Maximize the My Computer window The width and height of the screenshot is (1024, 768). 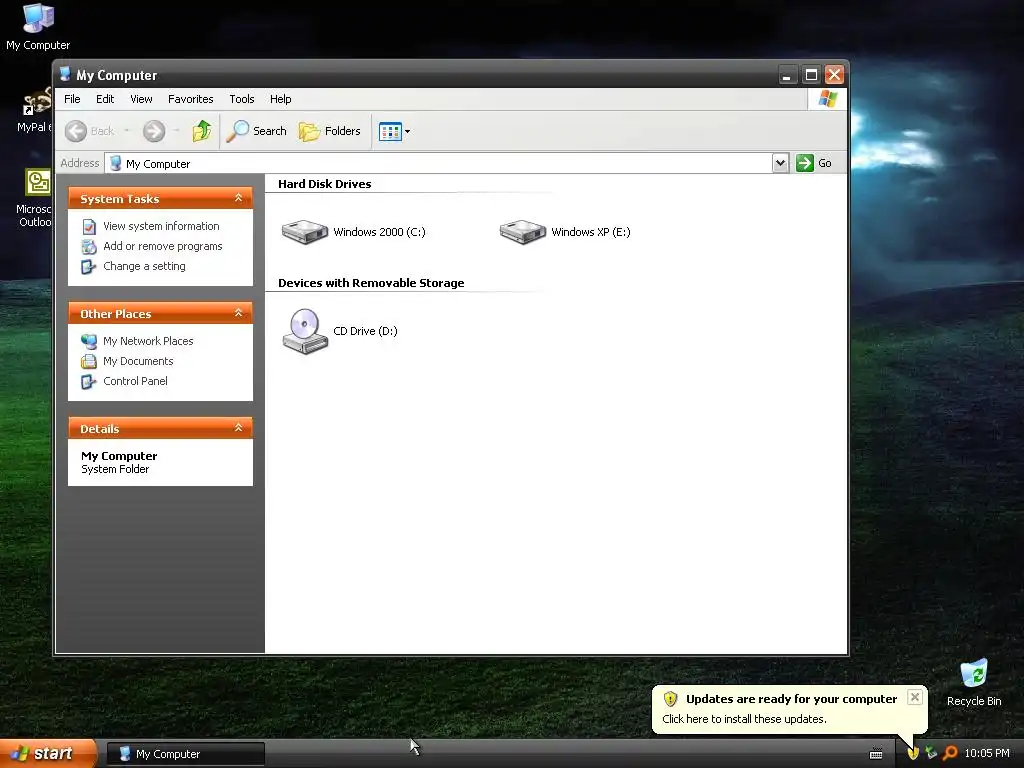click(x=811, y=74)
